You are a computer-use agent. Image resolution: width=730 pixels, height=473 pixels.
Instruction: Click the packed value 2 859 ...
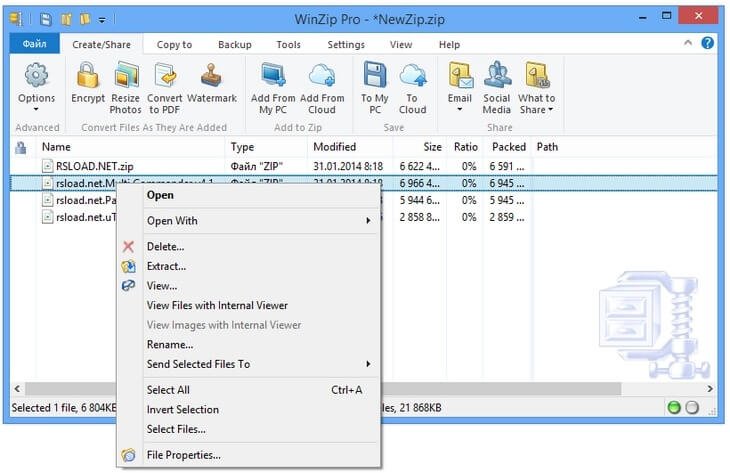(x=507, y=217)
